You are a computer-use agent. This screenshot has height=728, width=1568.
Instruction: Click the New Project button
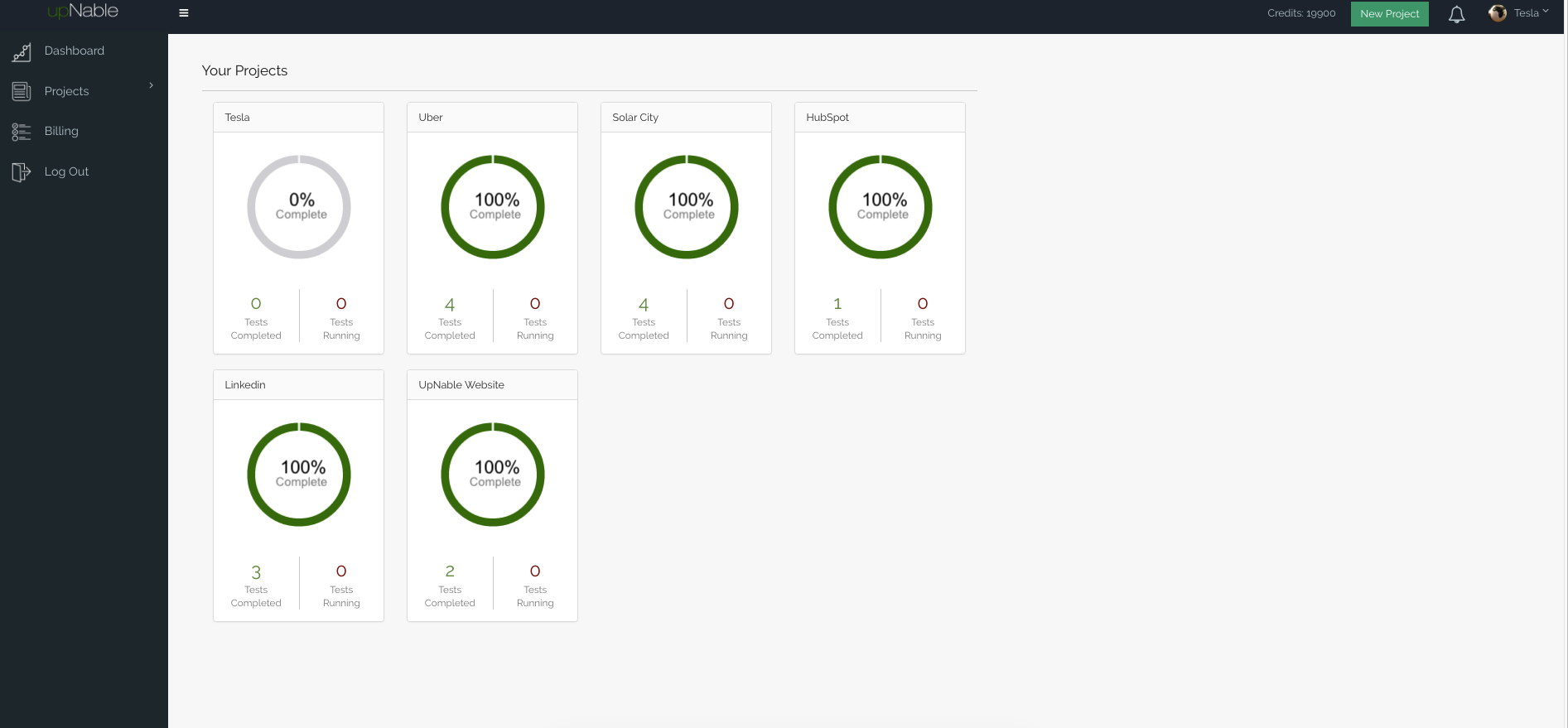pos(1390,14)
